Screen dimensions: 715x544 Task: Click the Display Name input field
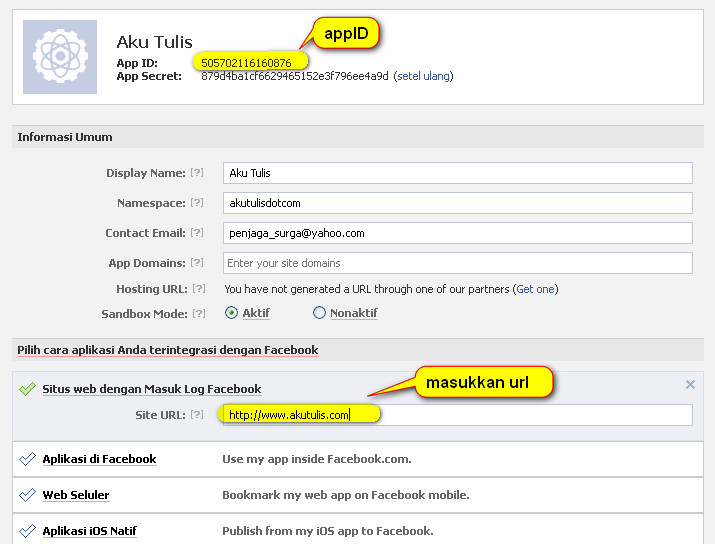pyautogui.click(x=458, y=173)
